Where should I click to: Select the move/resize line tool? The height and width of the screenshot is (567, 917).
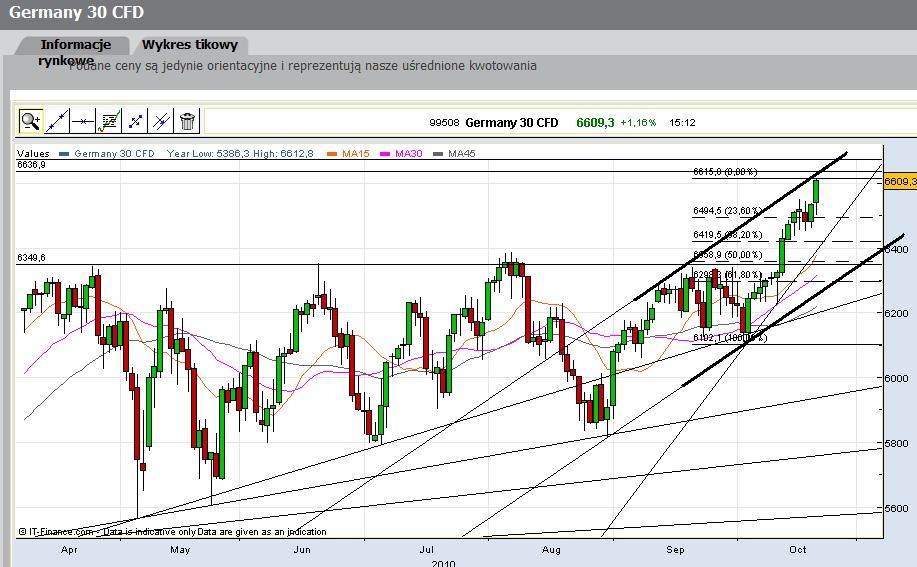click(135, 121)
